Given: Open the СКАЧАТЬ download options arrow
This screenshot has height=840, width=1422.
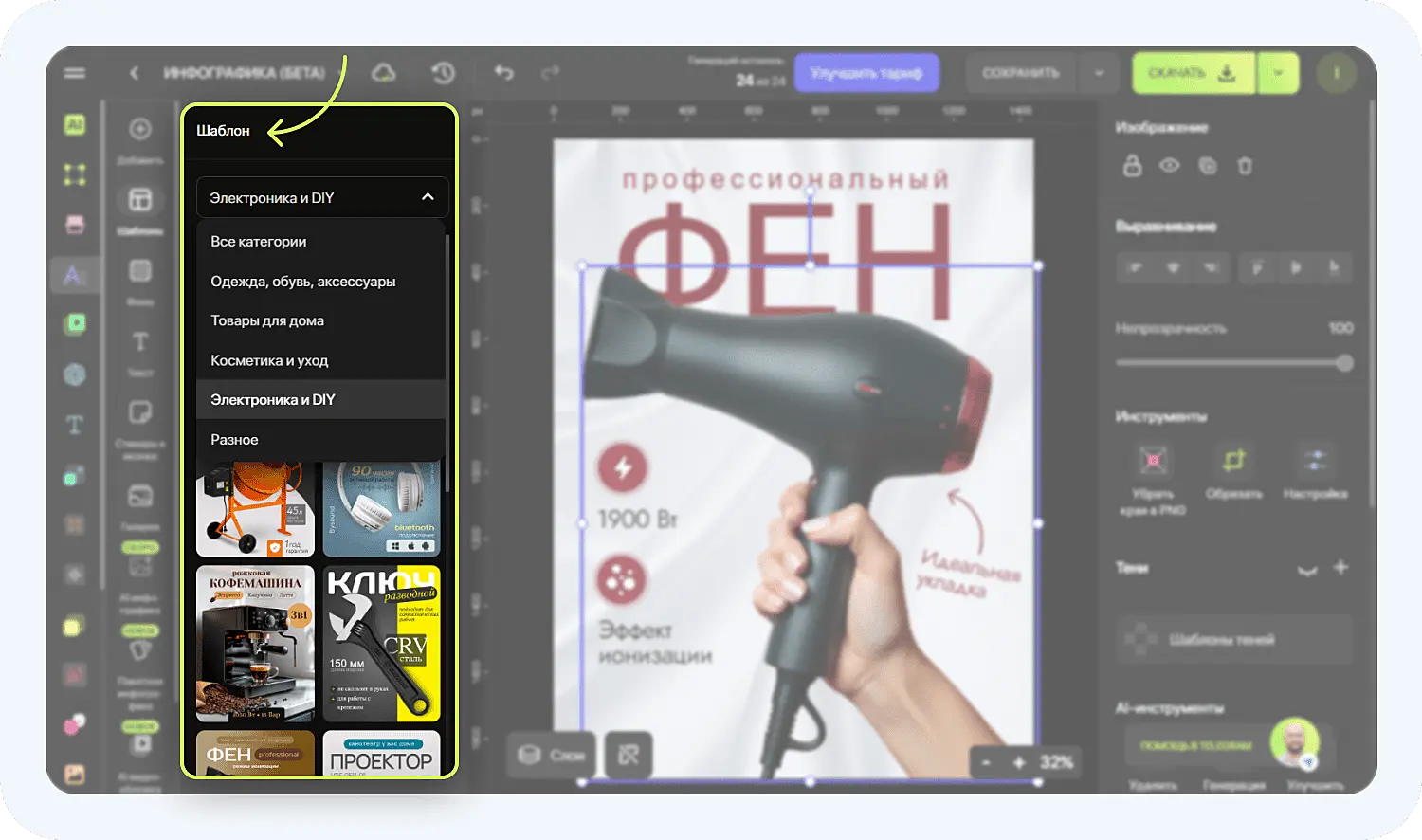Looking at the screenshot, I should pos(1278,73).
